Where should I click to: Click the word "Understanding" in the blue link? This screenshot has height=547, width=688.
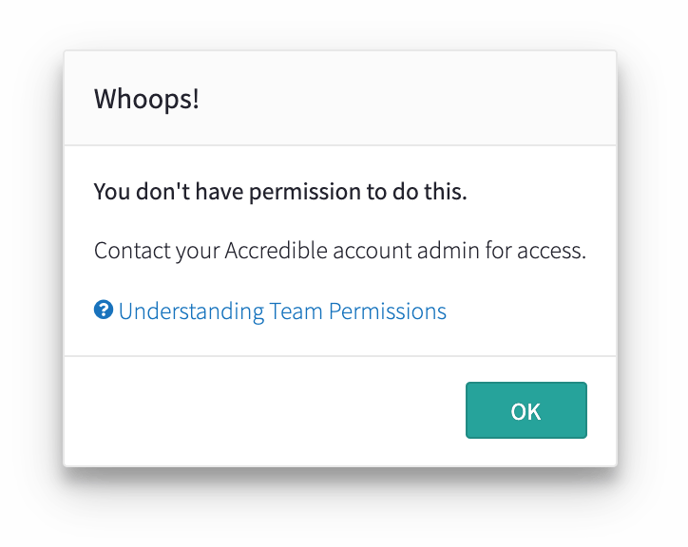191,311
